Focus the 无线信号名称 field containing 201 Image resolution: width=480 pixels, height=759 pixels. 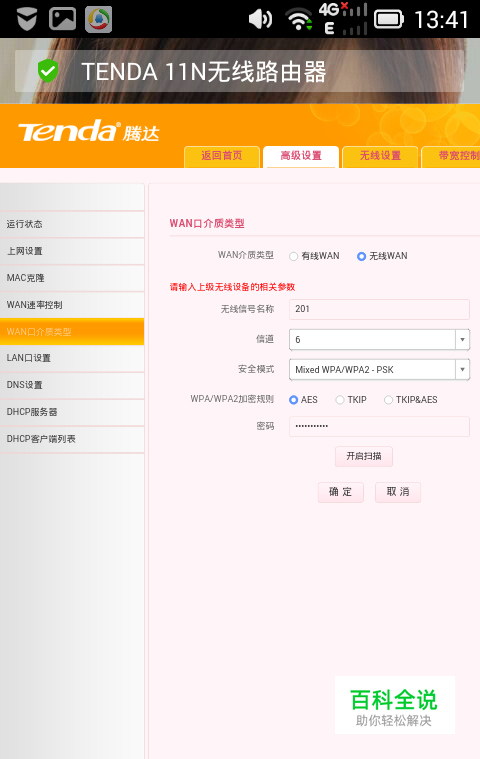379,309
